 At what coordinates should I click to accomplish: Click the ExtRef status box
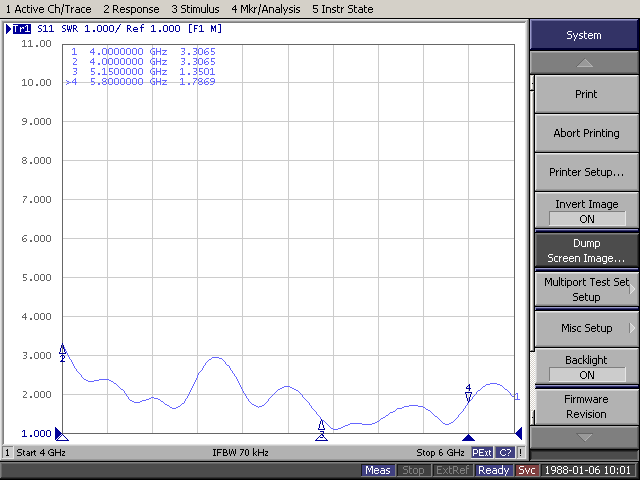(x=451, y=470)
